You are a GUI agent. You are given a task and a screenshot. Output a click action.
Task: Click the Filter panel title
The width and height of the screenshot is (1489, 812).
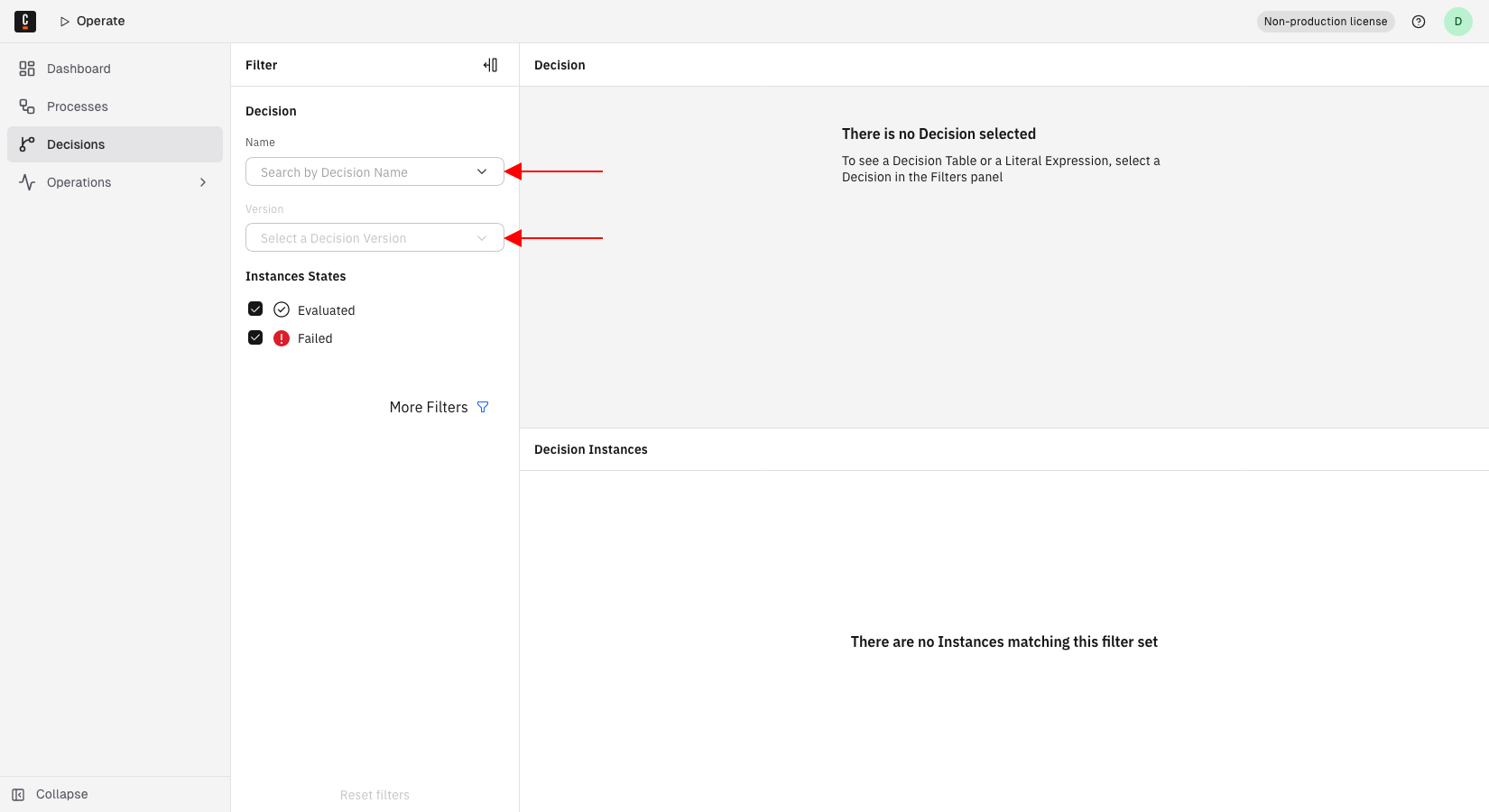point(261,65)
